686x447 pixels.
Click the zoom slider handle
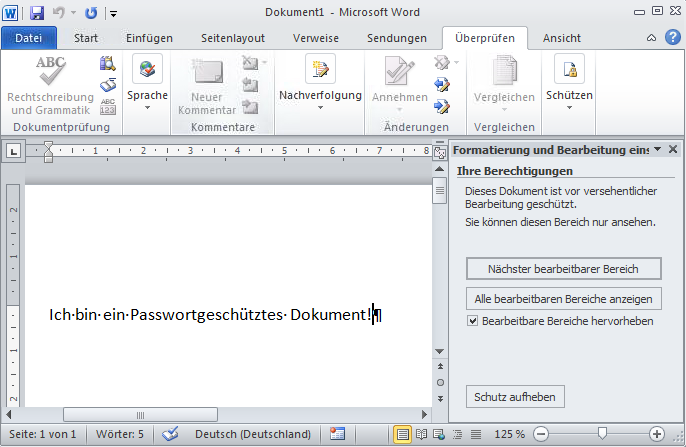(x=601, y=435)
